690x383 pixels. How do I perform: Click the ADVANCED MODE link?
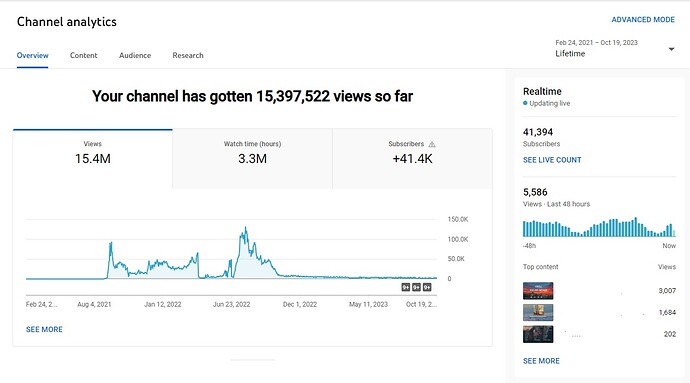pyautogui.click(x=643, y=20)
